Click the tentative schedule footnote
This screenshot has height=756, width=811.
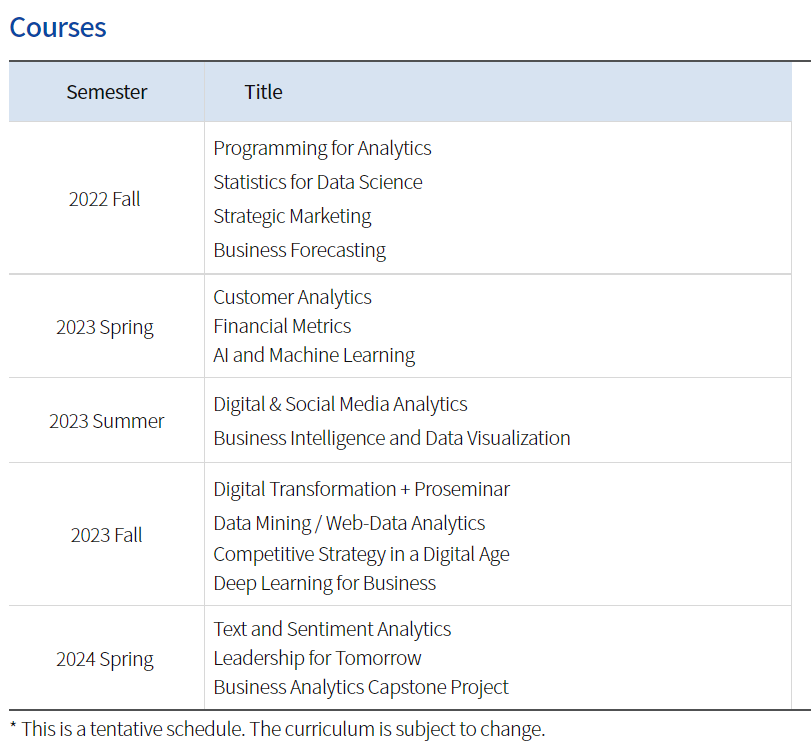278,730
